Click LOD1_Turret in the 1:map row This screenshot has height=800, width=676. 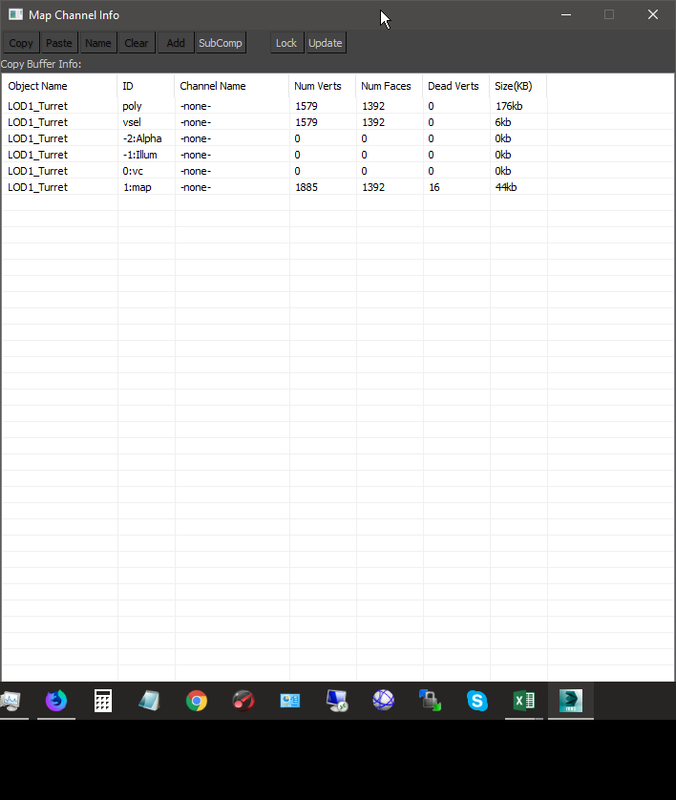38,187
